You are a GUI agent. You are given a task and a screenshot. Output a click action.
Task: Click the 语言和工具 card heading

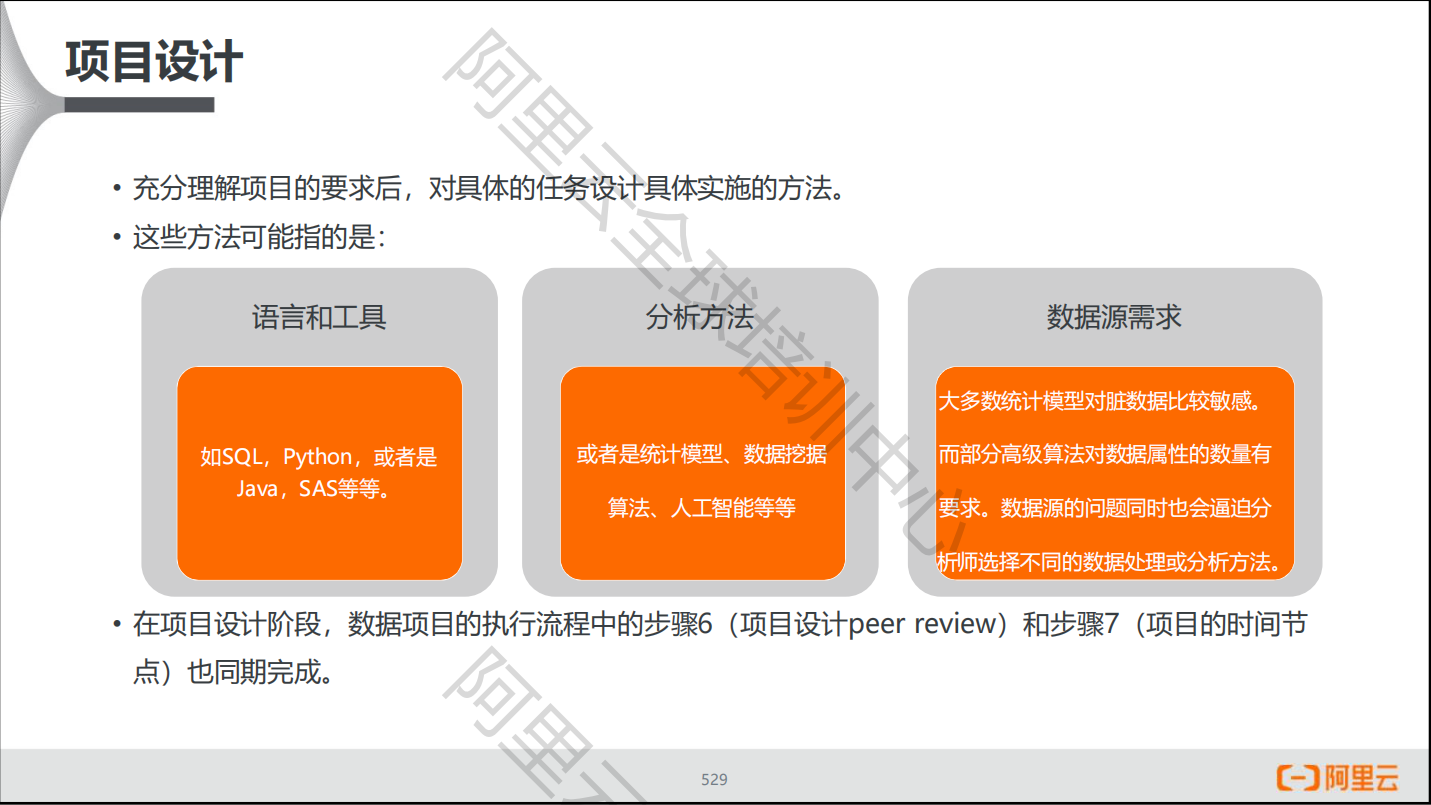click(x=319, y=318)
